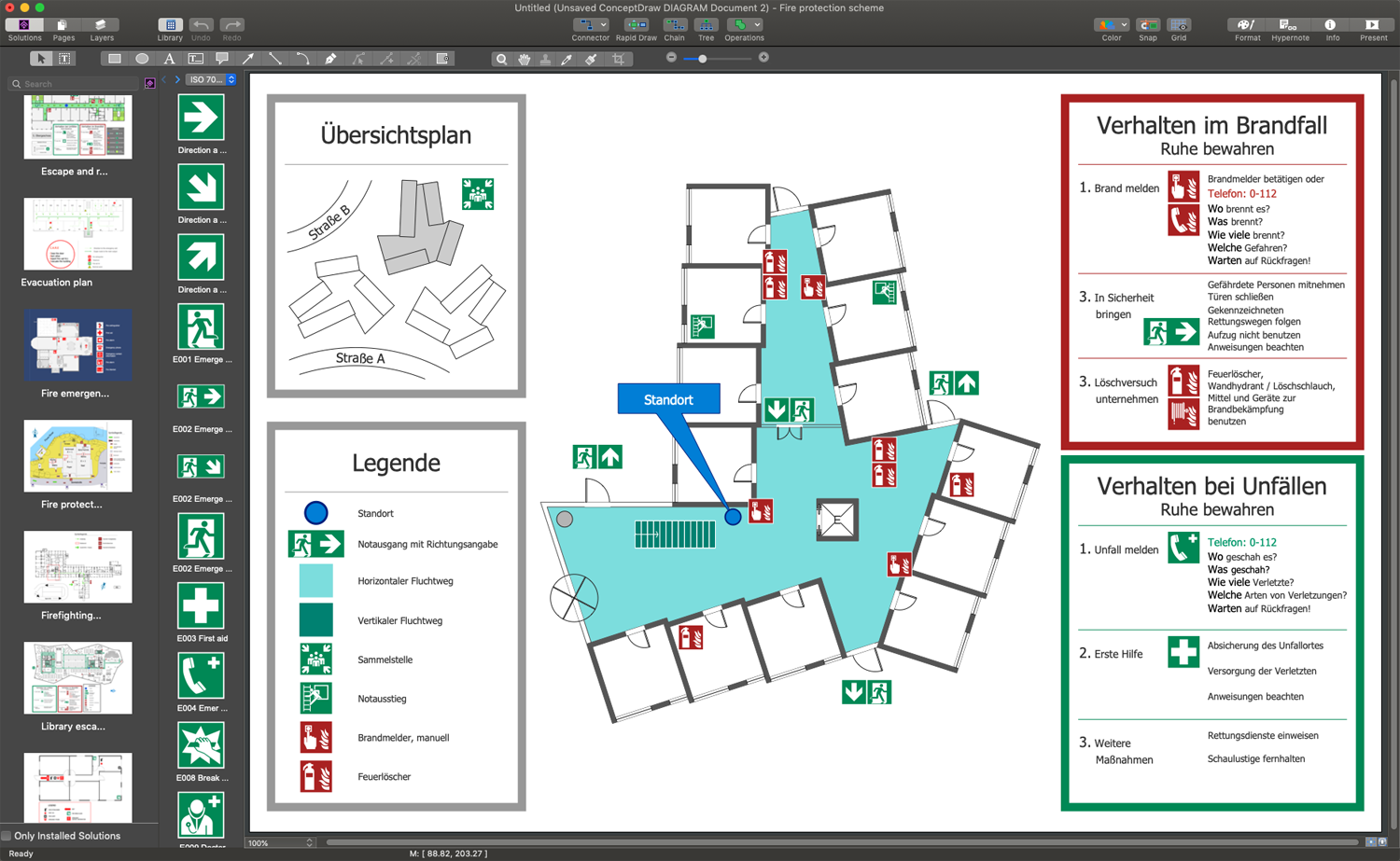Select the Ellipse shape tool
This screenshot has width=1400, height=861.
(x=142, y=59)
